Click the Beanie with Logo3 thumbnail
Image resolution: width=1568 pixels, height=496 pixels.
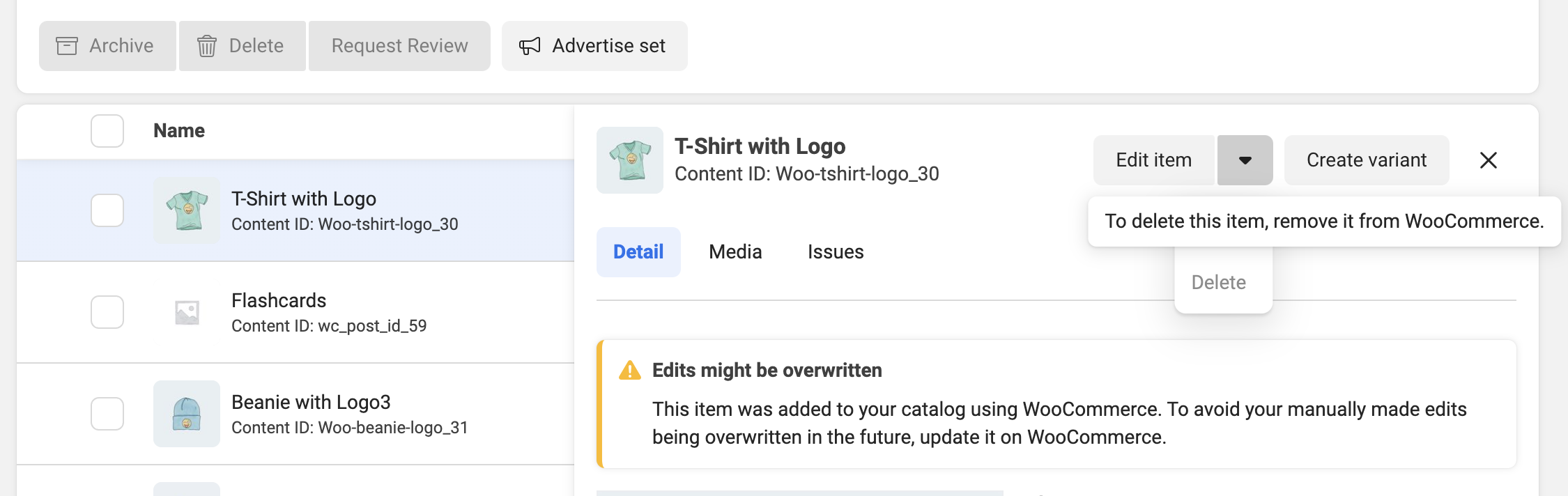pyautogui.click(x=187, y=414)
